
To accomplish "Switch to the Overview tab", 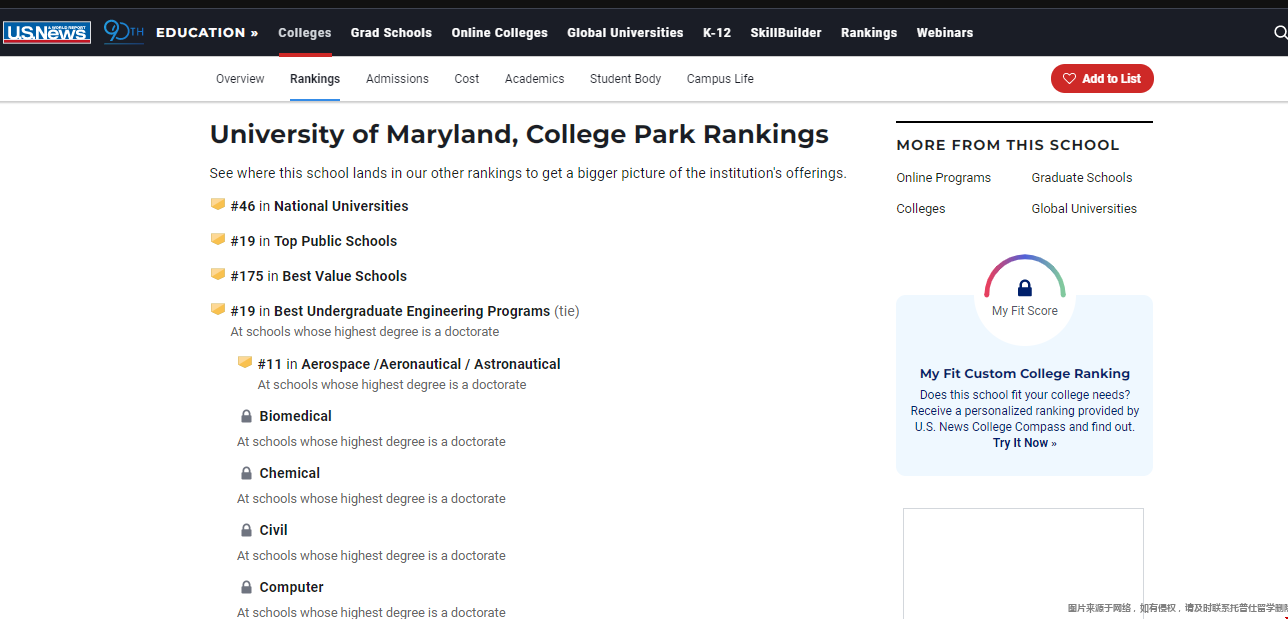I will click(240, 79).
